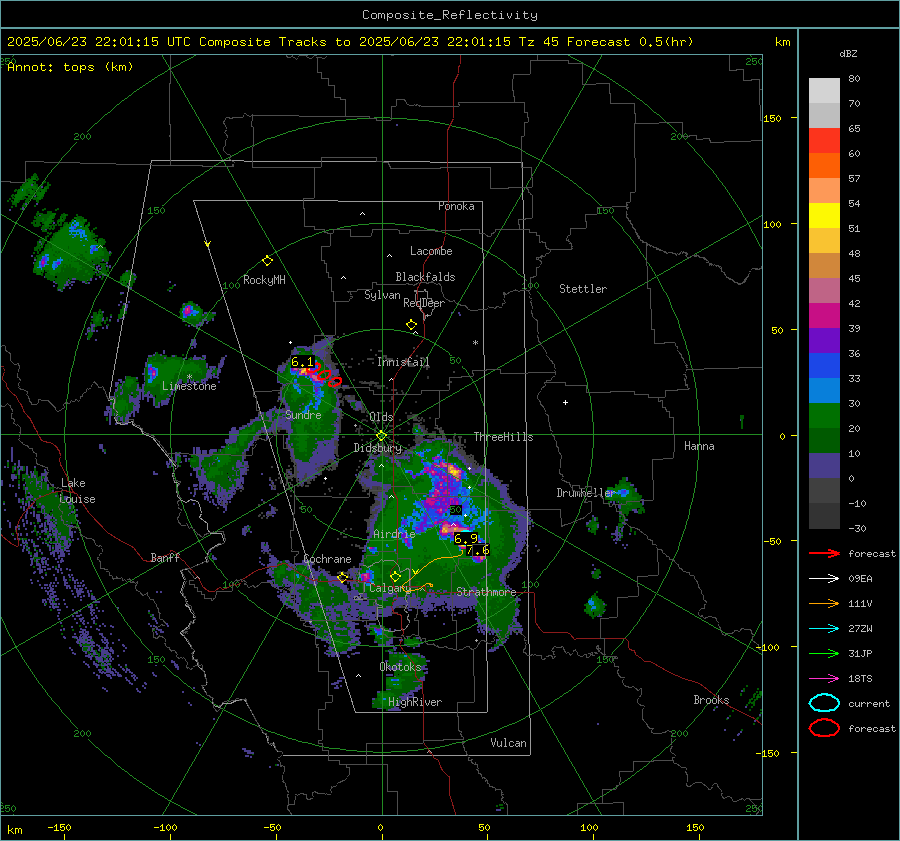
Task: Select the green 31JP track arrow
Action: pyautogui.click(x=824, y=653)
